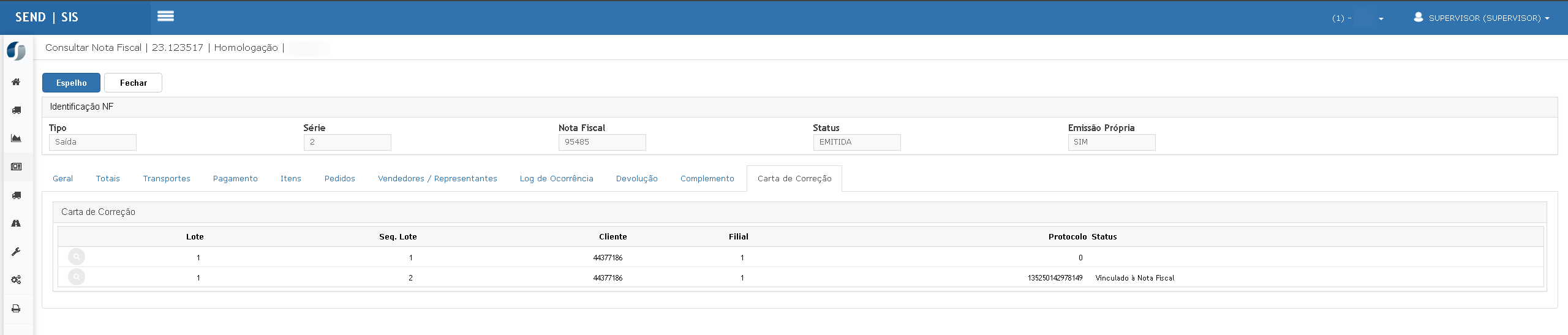Image resolution: width=1568 pixels, height=335 pixels.
Task: Click the Fechar button
Action: (133, 83)
